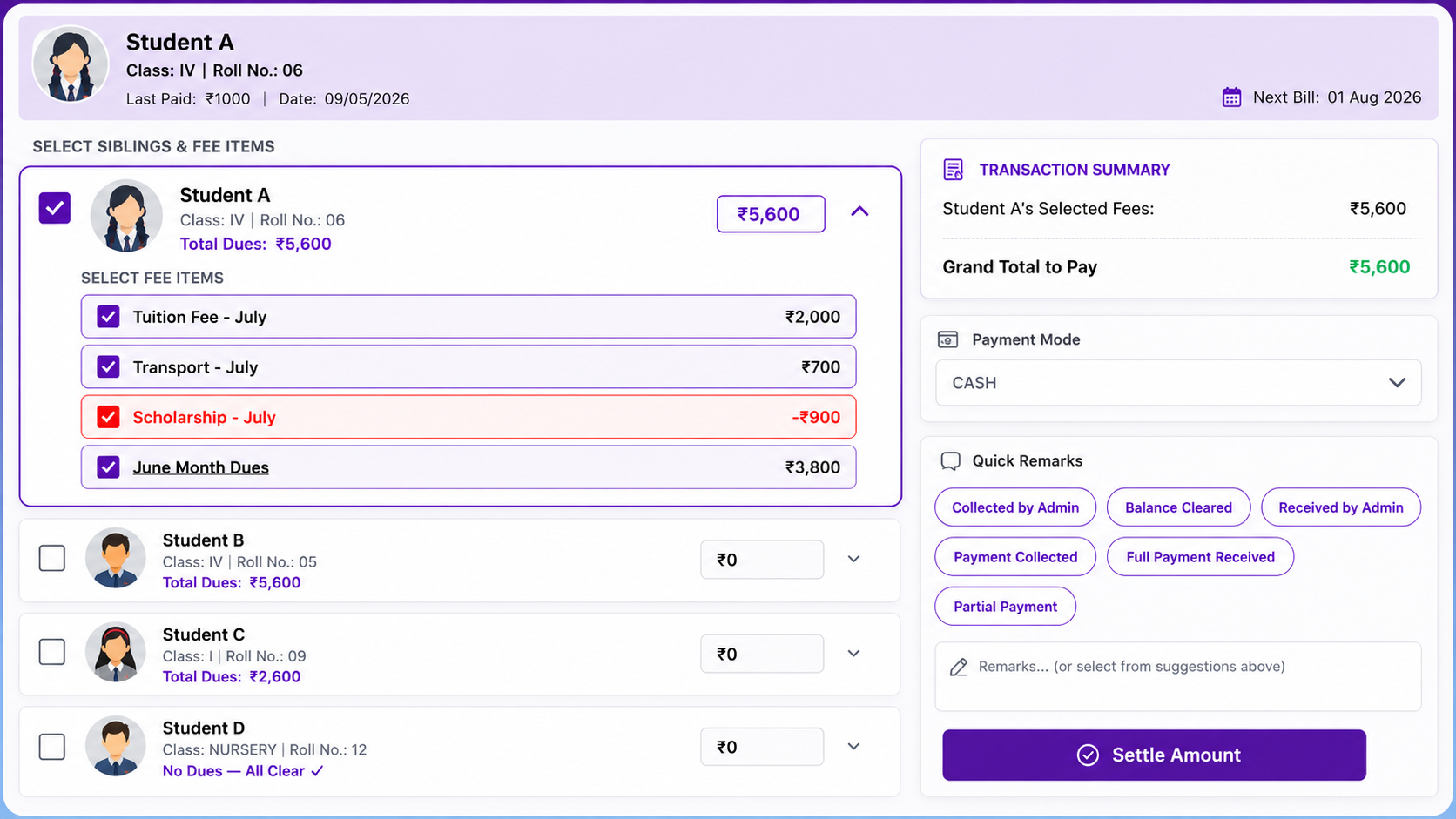Click Student B's Total Dues: ₹5,600 text
This screenshot has height=819, width=1456.
[232, 582]
